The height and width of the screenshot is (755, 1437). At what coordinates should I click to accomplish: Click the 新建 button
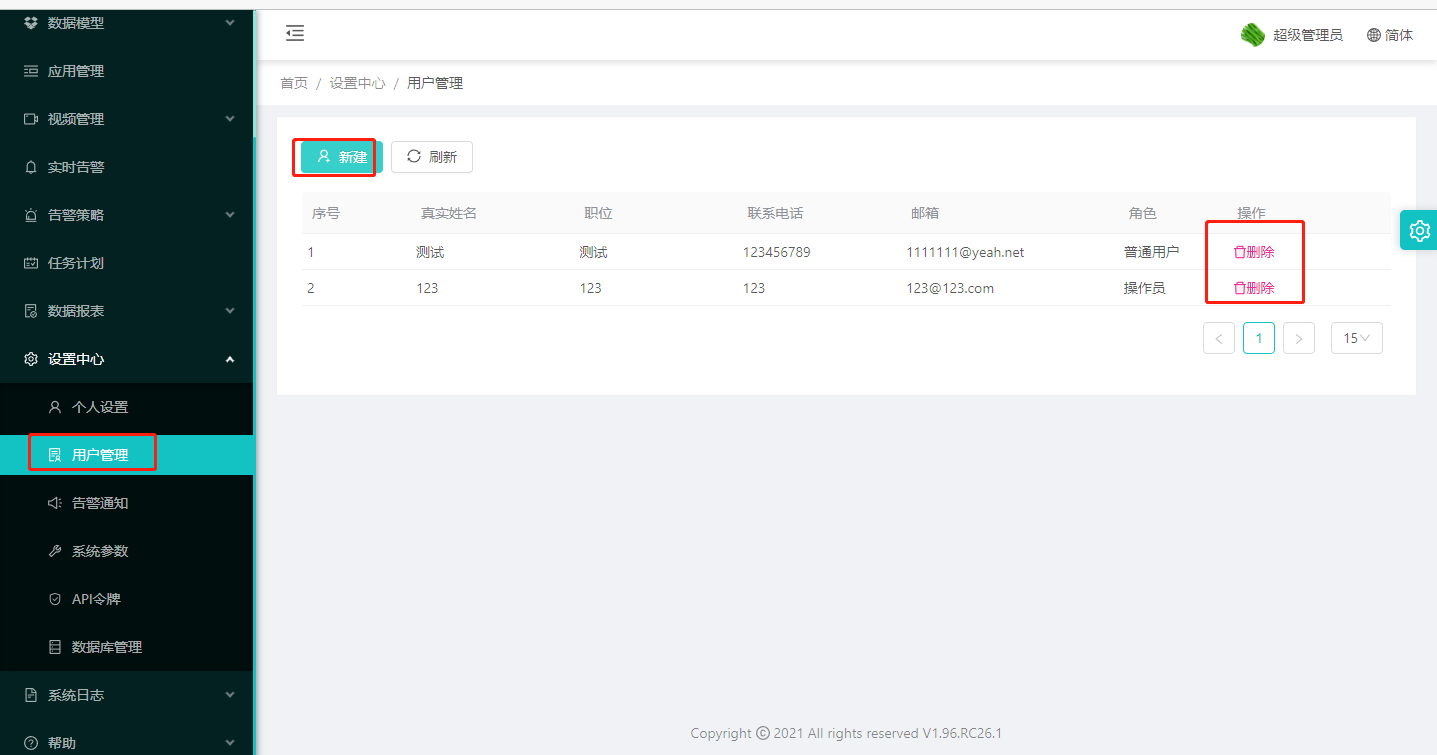(341, 157)
